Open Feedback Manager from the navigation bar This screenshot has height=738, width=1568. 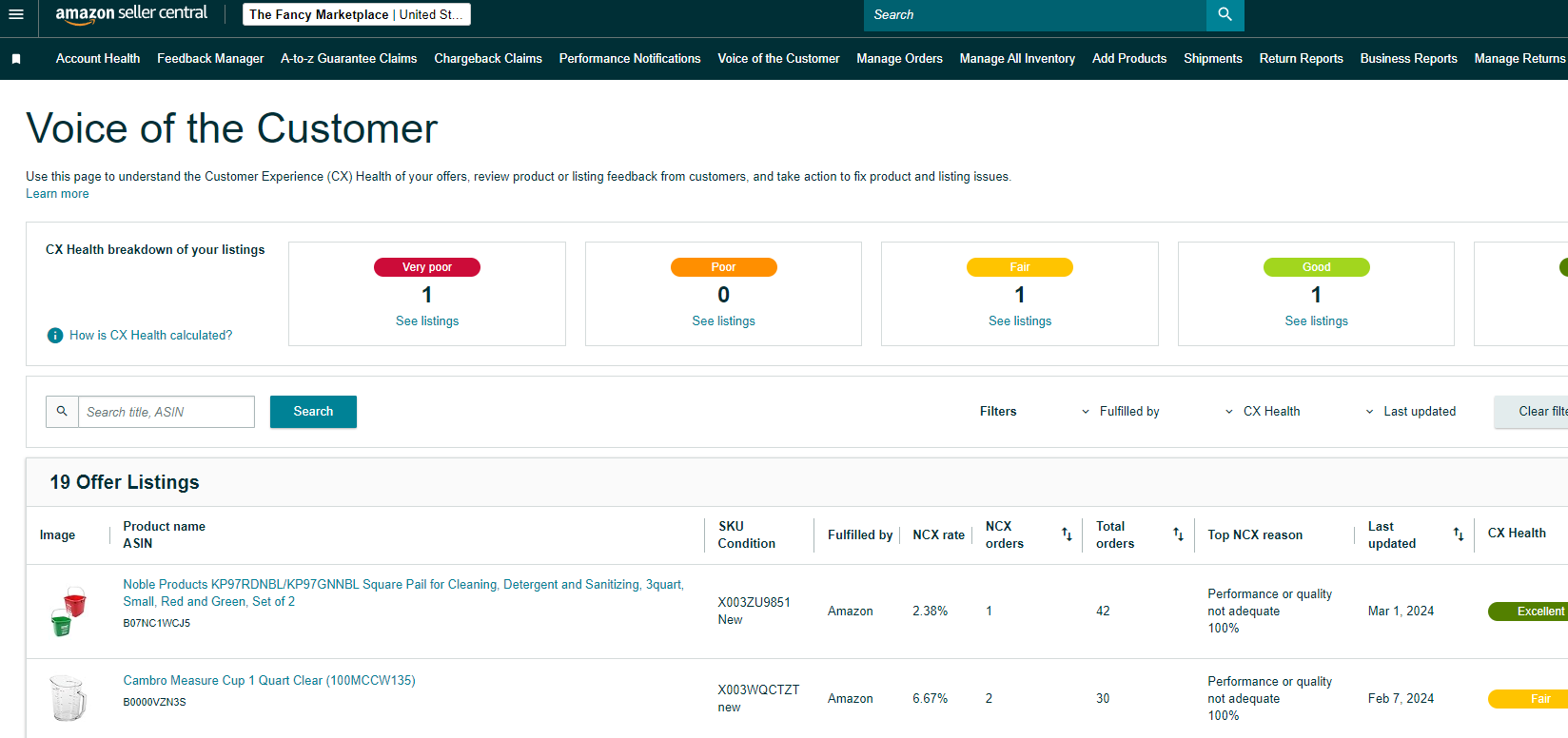pos(210,59)
